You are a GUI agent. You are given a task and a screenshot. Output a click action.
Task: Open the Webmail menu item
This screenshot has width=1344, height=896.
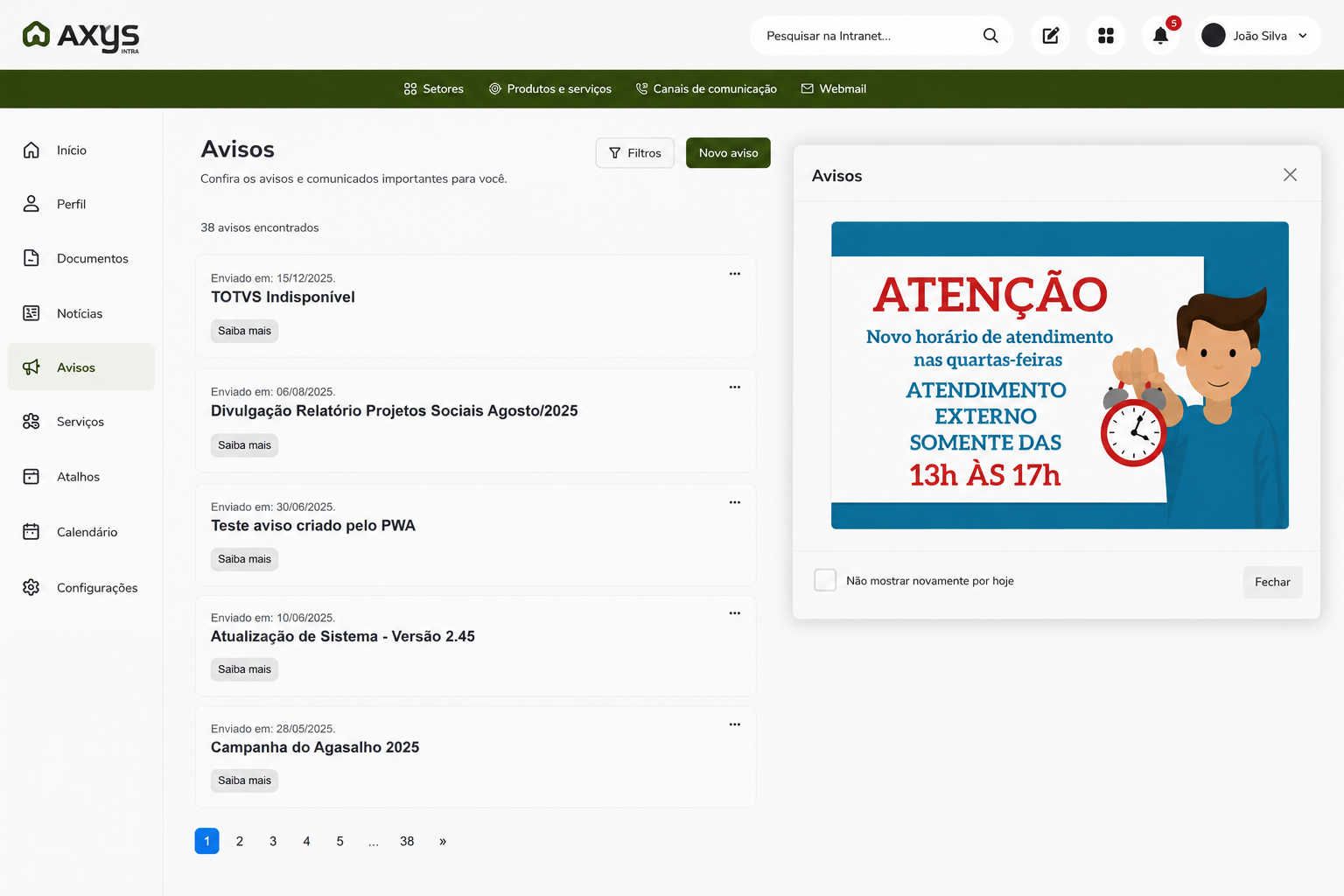click(834, 89)
